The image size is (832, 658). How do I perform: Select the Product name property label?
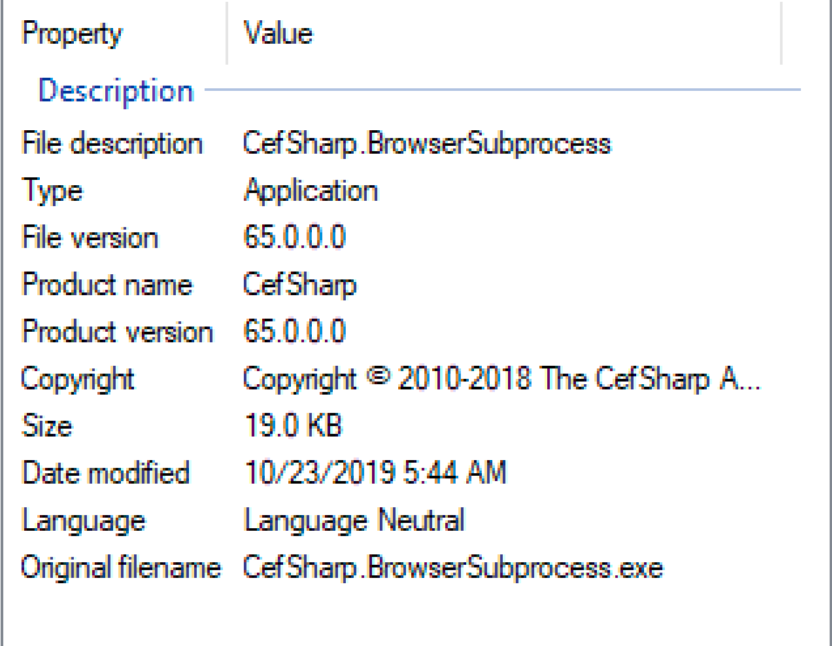pos(106,286)
